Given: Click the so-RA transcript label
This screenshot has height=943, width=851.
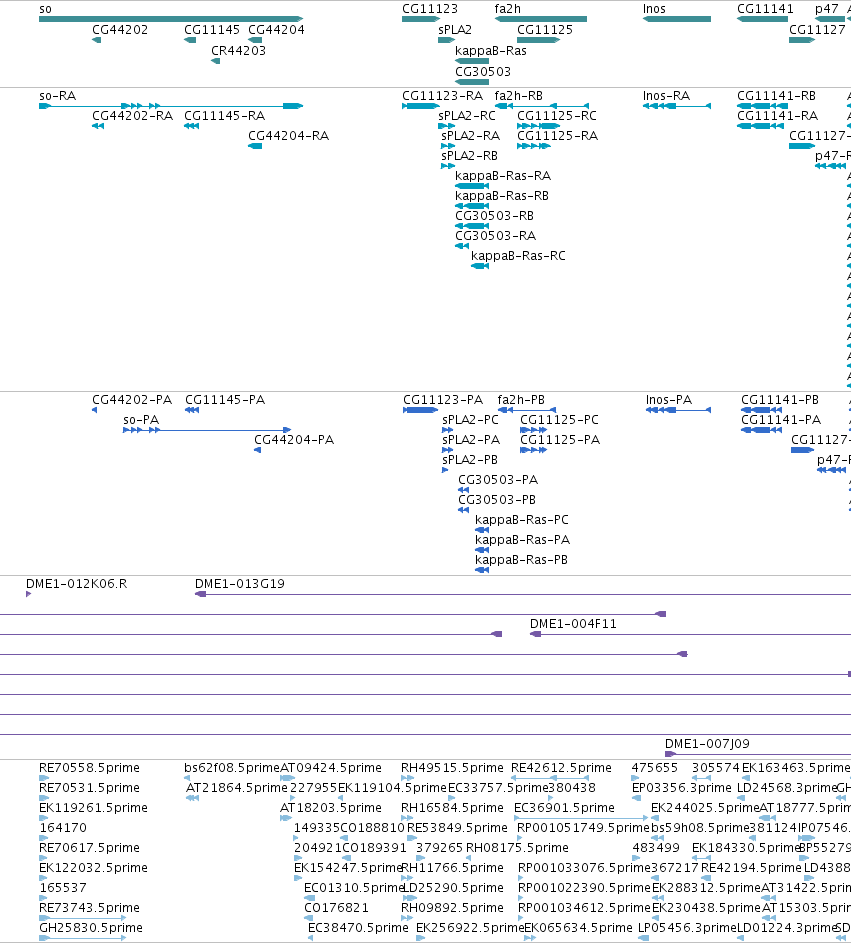Looking at the screenshot, I should [58, 96].
